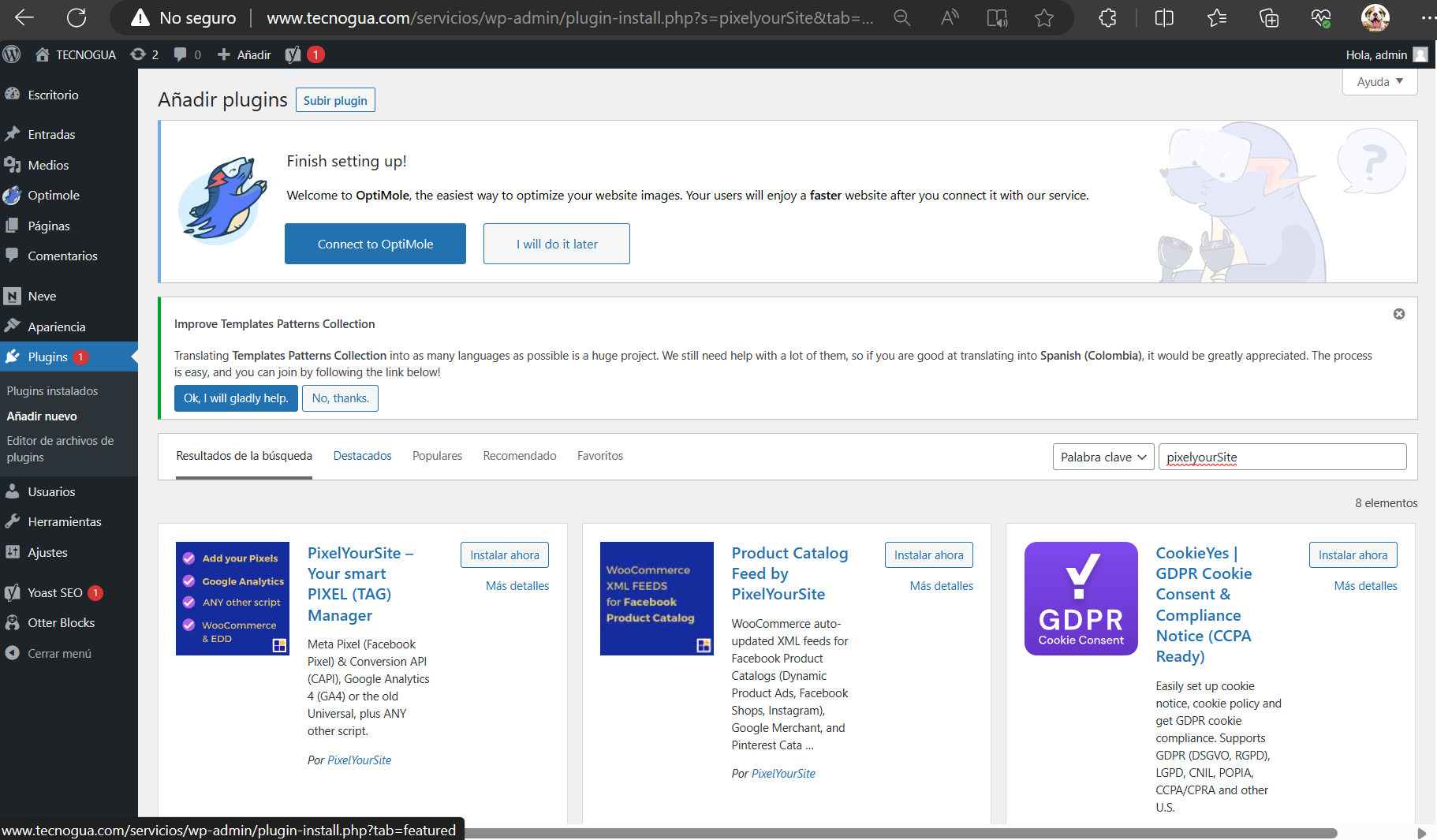
Task: Switch to Resultados de la búsqueda tab
Action: point(244,456)
